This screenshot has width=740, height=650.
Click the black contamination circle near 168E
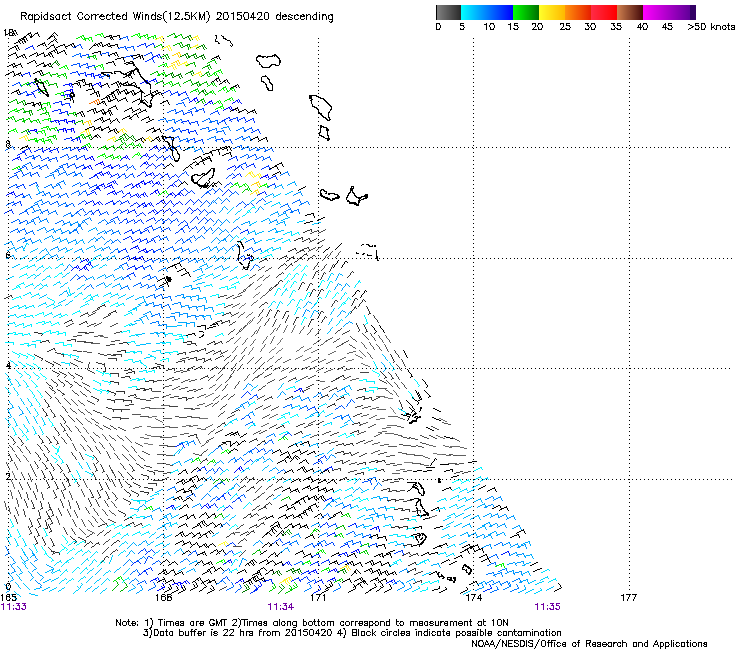point(168,279)
